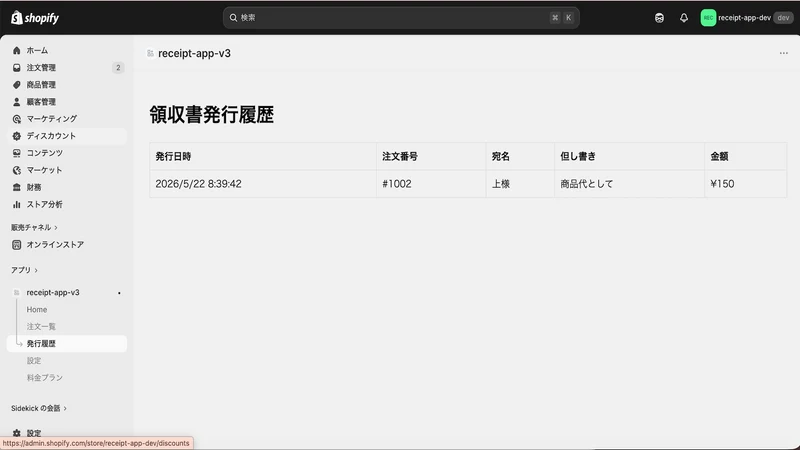
Task: Click the receipt-app-v3 header app icon
Action: tap(150, 53)
